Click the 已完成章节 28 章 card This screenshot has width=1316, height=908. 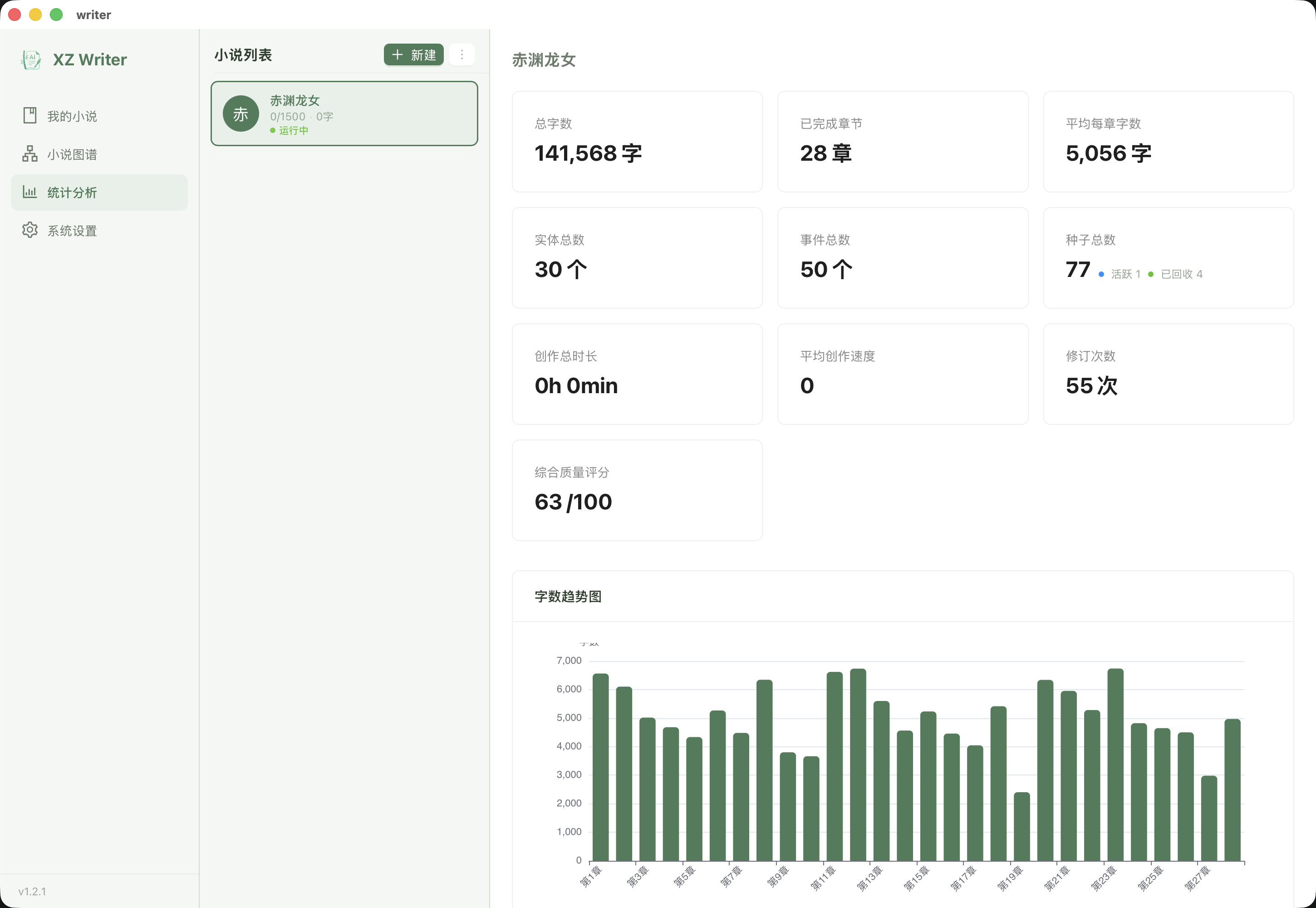point(903,142)
